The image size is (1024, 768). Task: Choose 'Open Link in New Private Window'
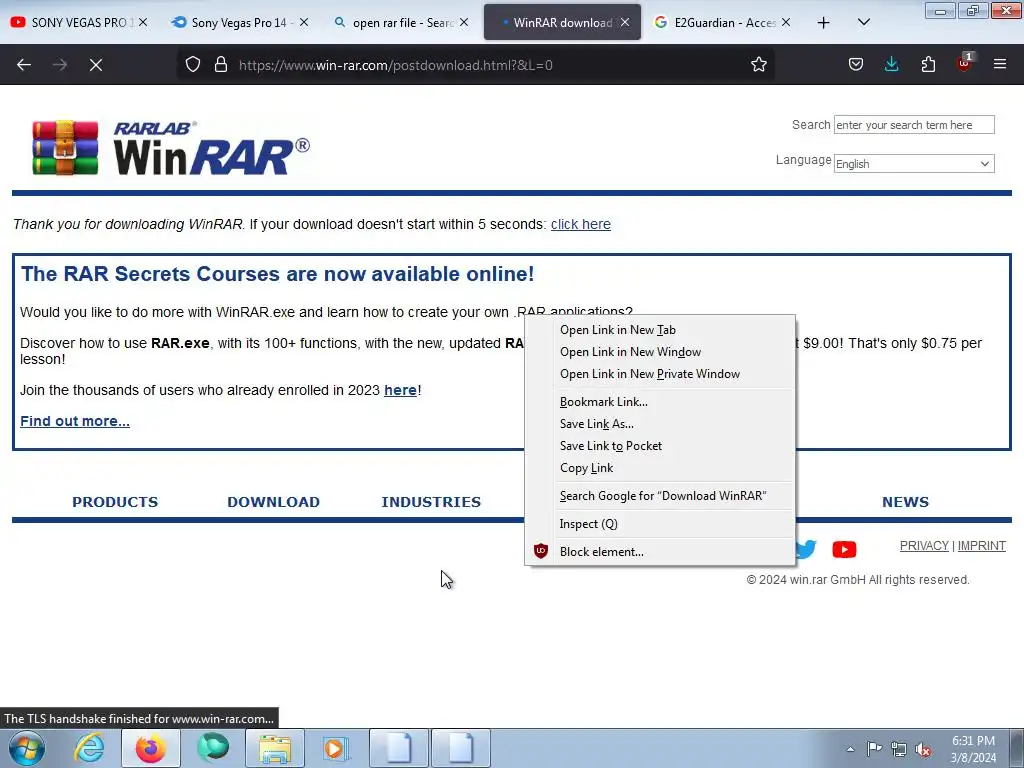click(x=660, y=374)
